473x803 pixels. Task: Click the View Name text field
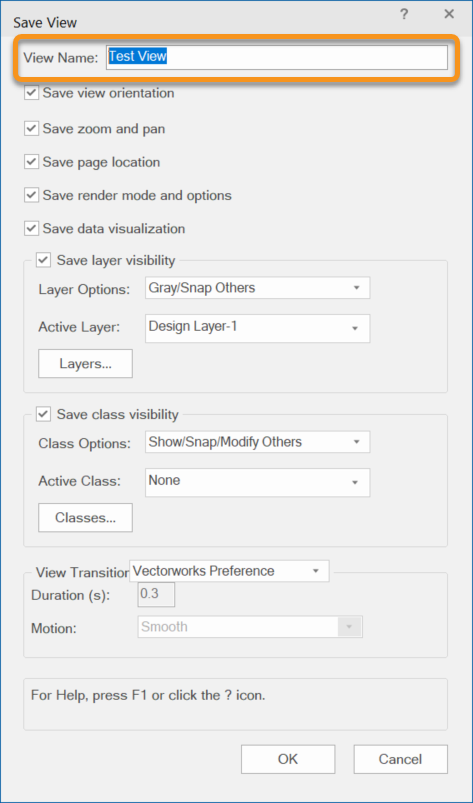click(277, 57)
